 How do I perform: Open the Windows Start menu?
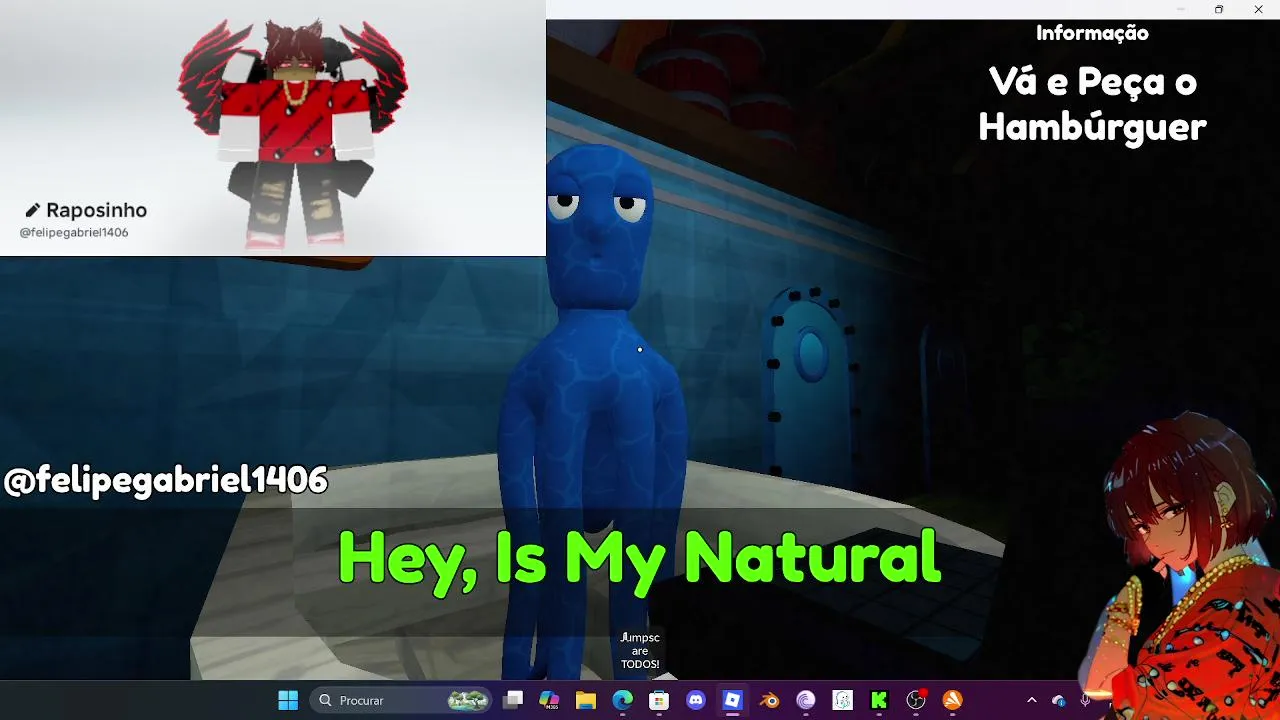point(288,700)
